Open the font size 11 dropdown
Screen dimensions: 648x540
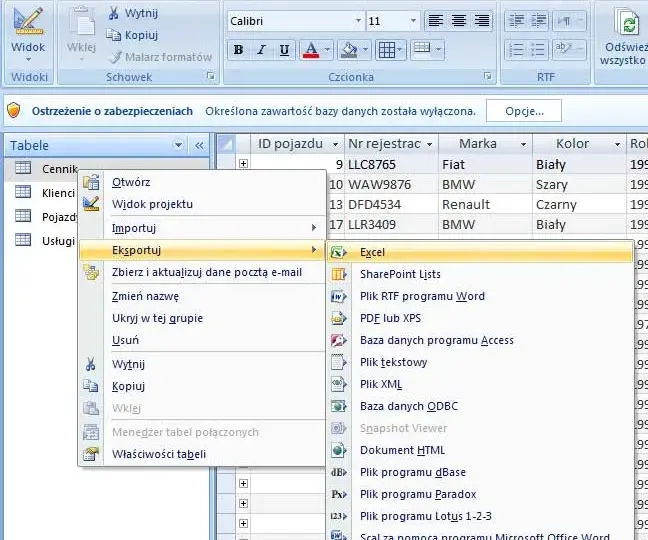(413, 21)
